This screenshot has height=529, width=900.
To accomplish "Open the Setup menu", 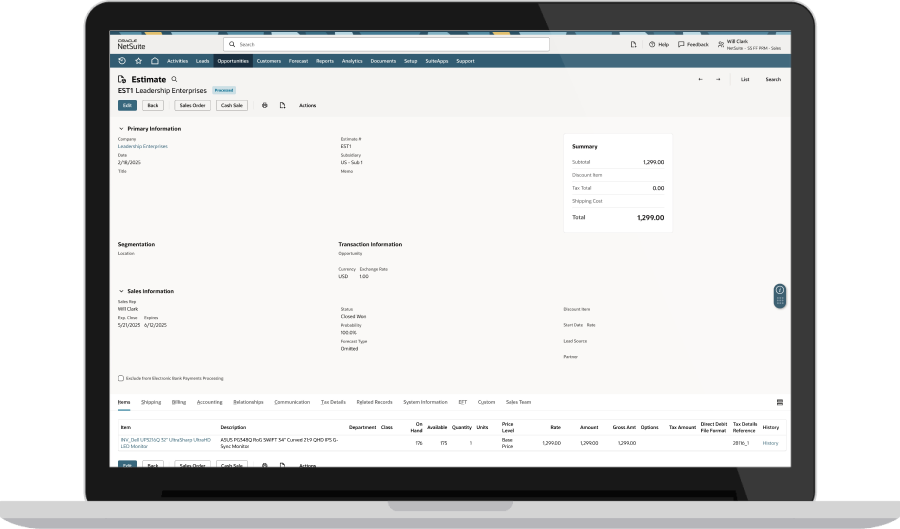I will point(410,61).
